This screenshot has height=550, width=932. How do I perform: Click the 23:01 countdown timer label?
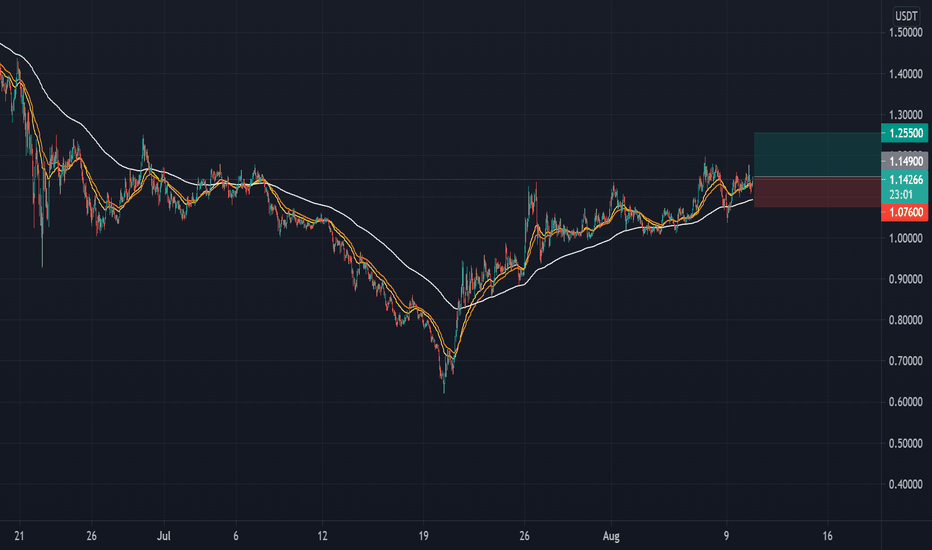click(x=901, y=194)
